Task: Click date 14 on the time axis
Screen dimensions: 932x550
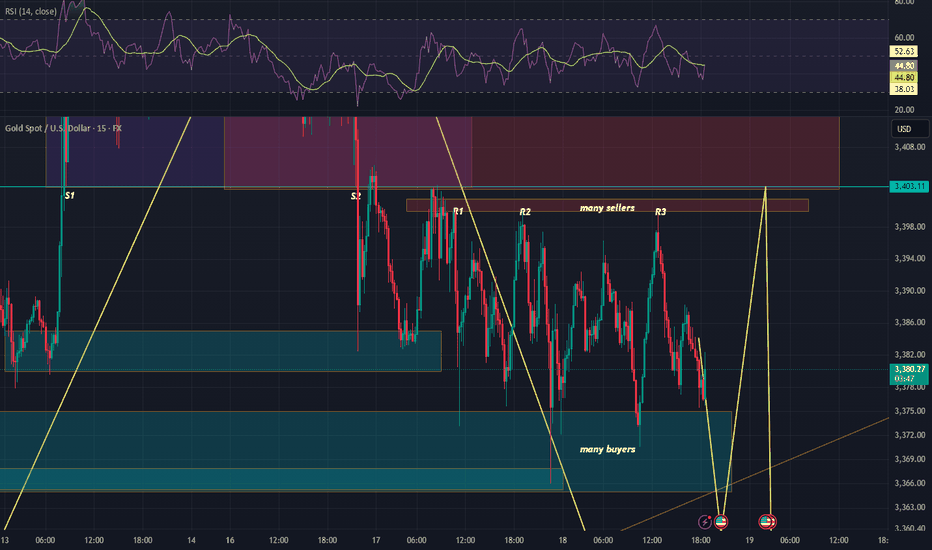Action: pyautogui.click(x=191, y=540)
